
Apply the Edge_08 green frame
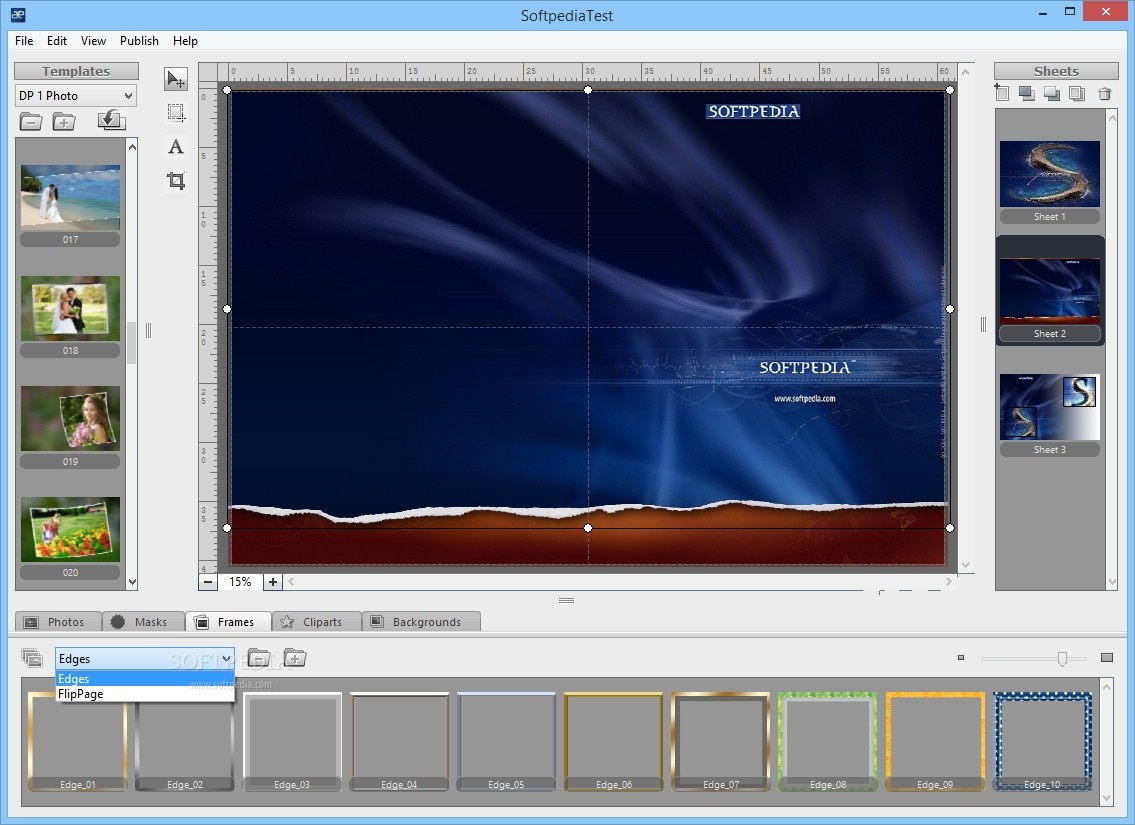pos(827,742)
